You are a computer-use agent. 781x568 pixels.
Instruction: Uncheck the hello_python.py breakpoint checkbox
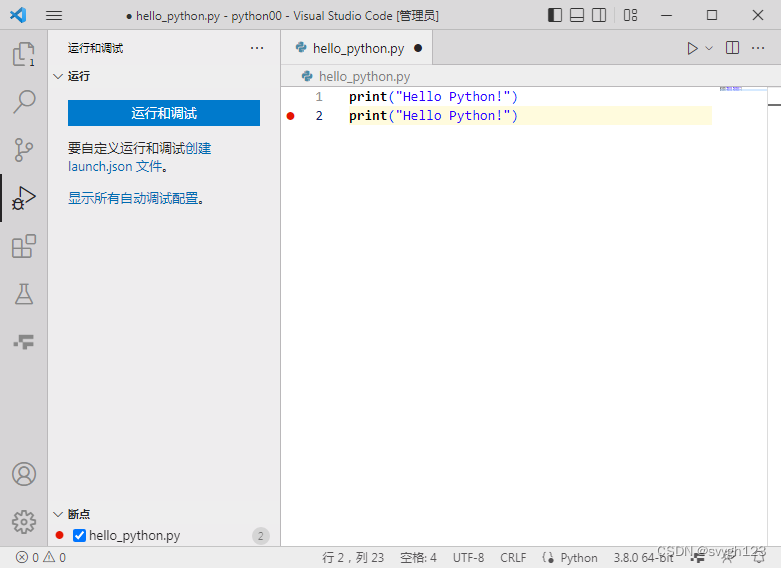79,535
